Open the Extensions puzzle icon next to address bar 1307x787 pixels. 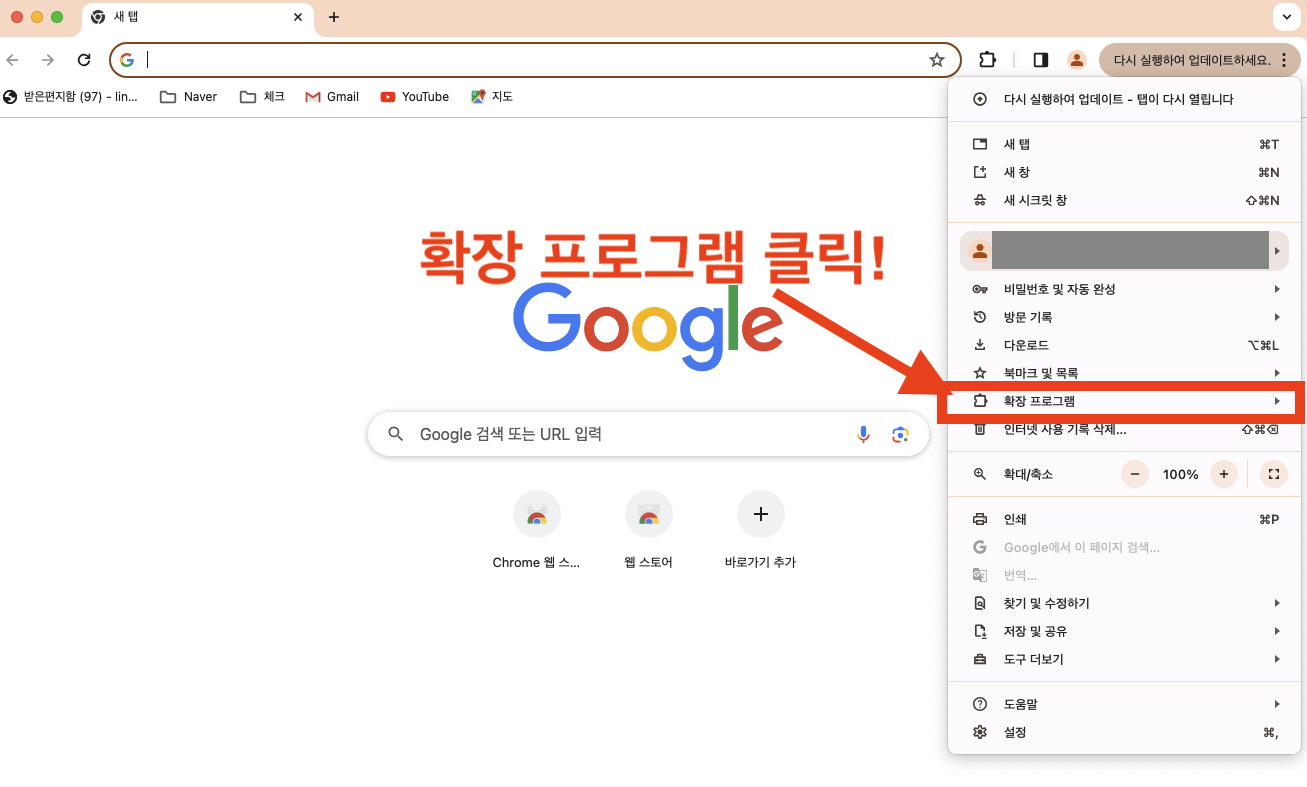point(987,59)
